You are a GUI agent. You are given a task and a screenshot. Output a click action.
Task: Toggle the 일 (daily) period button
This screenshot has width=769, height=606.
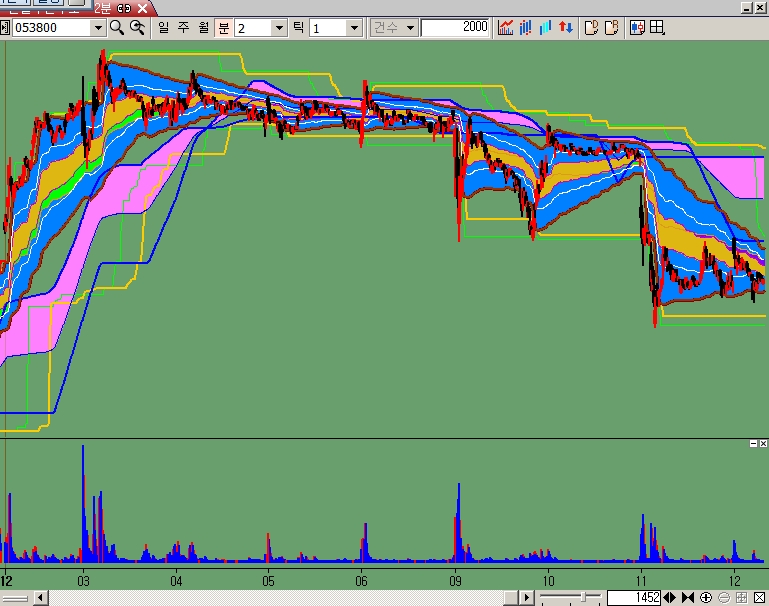coord(163,28)
